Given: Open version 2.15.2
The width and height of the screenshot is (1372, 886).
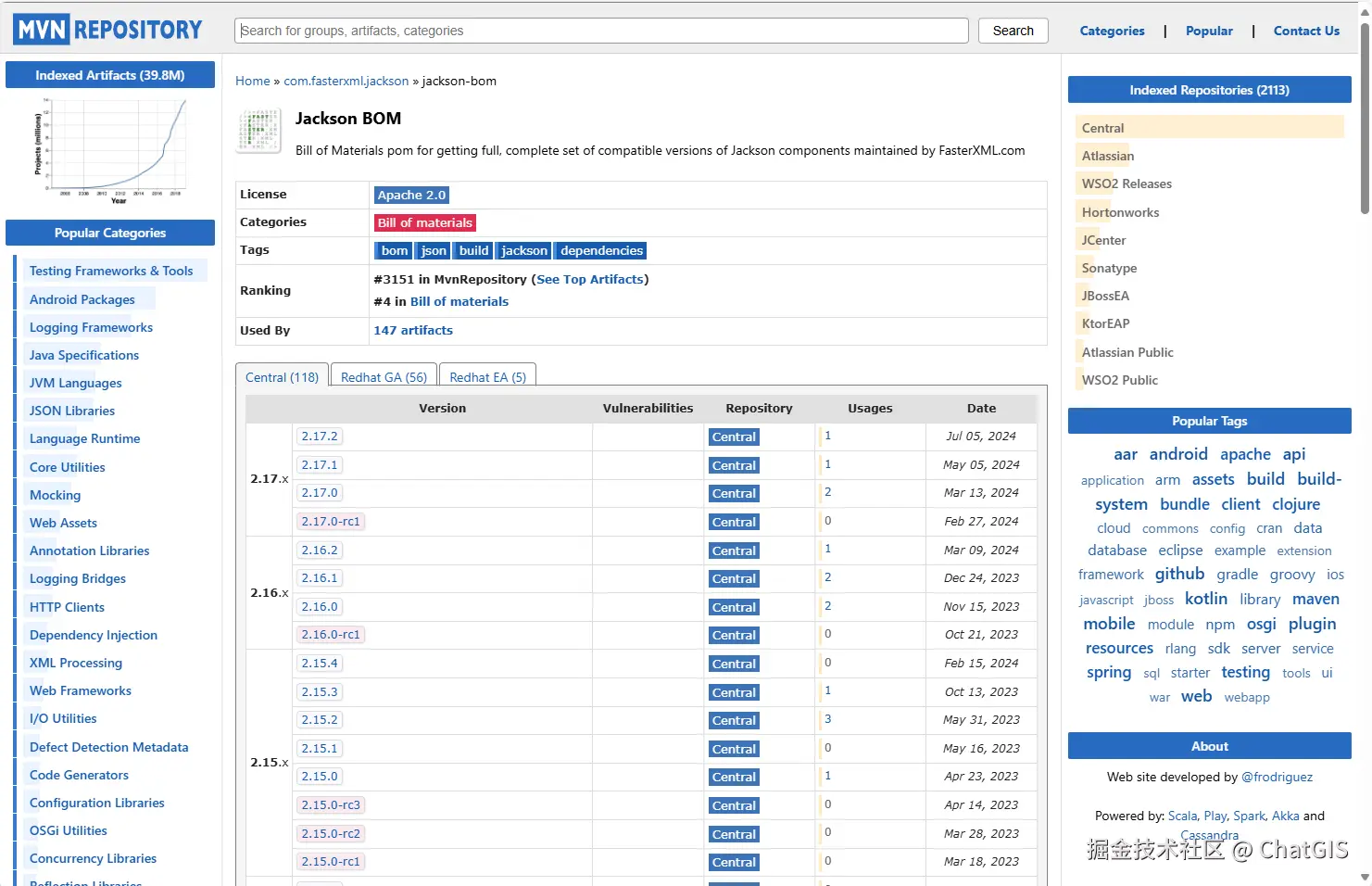Looking at the screenshot, I should (x=320, y=720).
